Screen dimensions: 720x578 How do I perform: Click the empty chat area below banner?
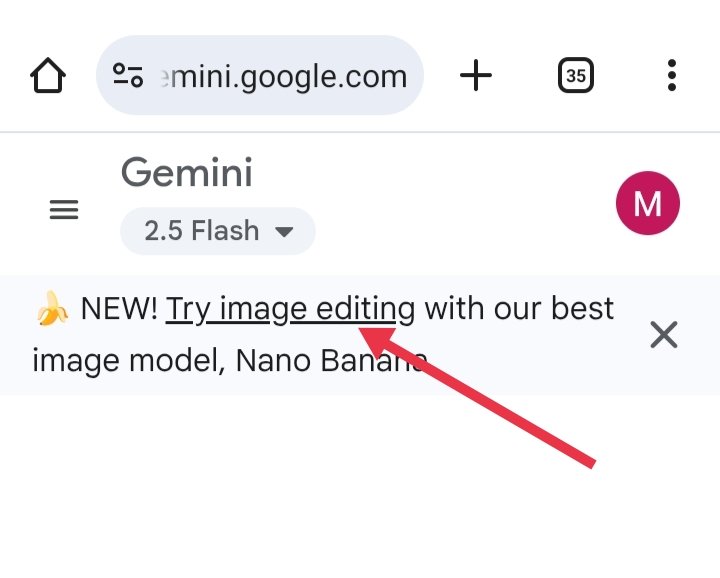pos(360,487)
